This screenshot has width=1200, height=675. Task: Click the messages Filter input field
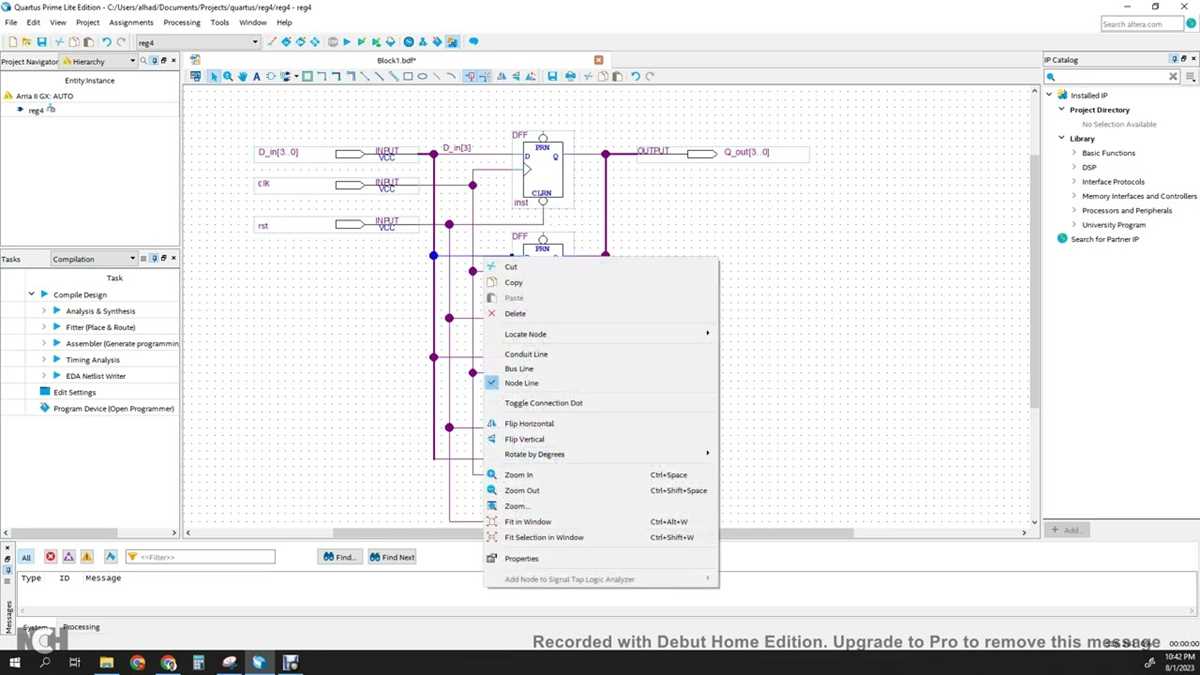point(200,557)
